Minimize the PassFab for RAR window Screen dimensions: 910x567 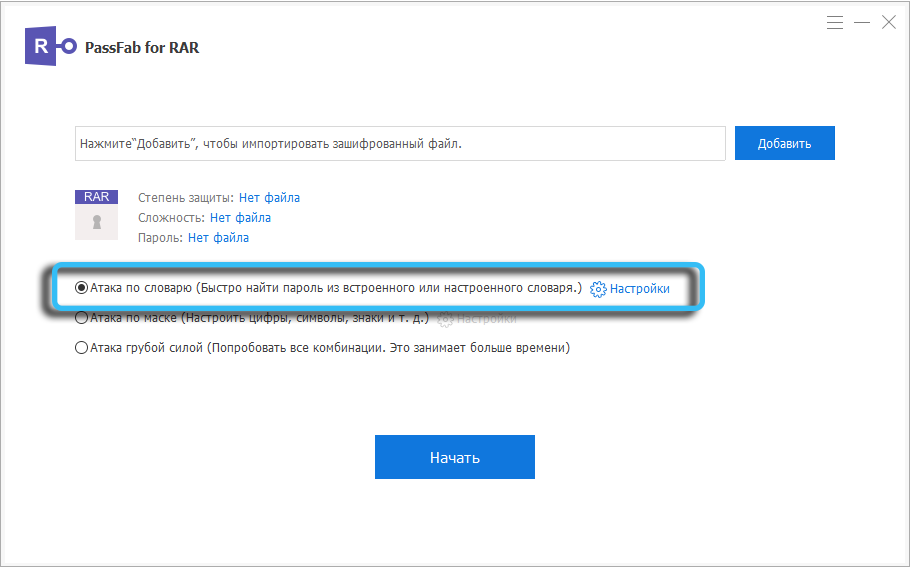pos(862,22)
